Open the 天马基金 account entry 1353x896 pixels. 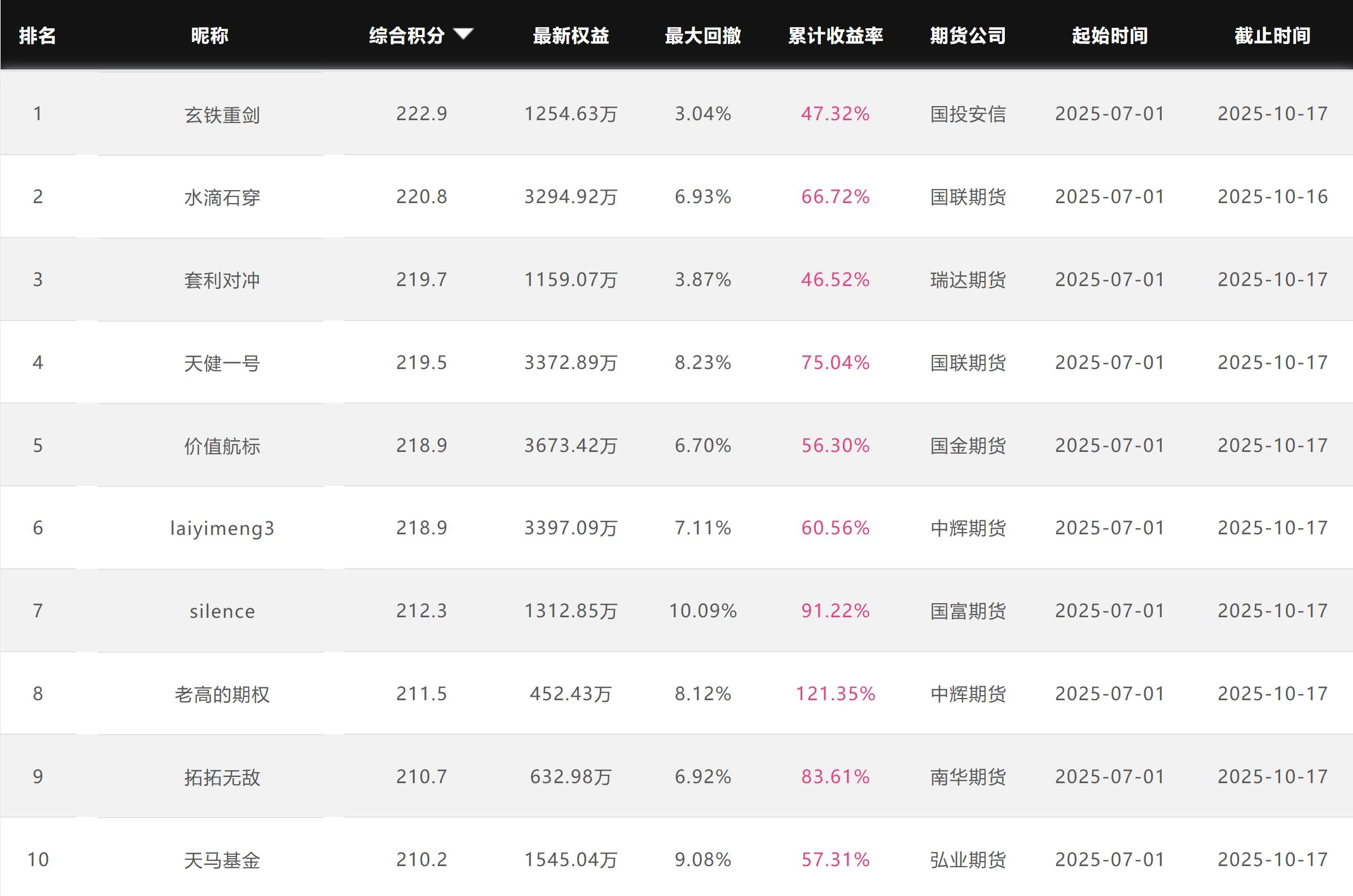point(222,859)
